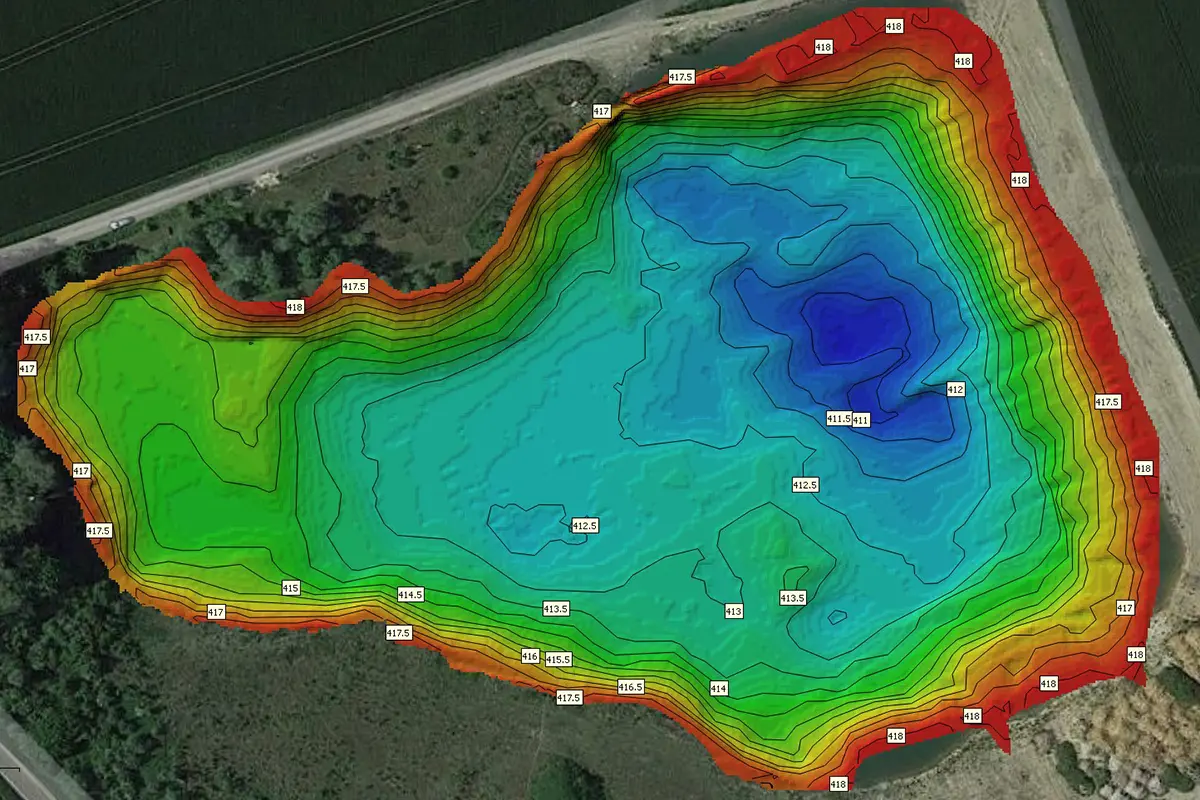Select the 416.5 contour label
1200x800 pixels.
630,687
